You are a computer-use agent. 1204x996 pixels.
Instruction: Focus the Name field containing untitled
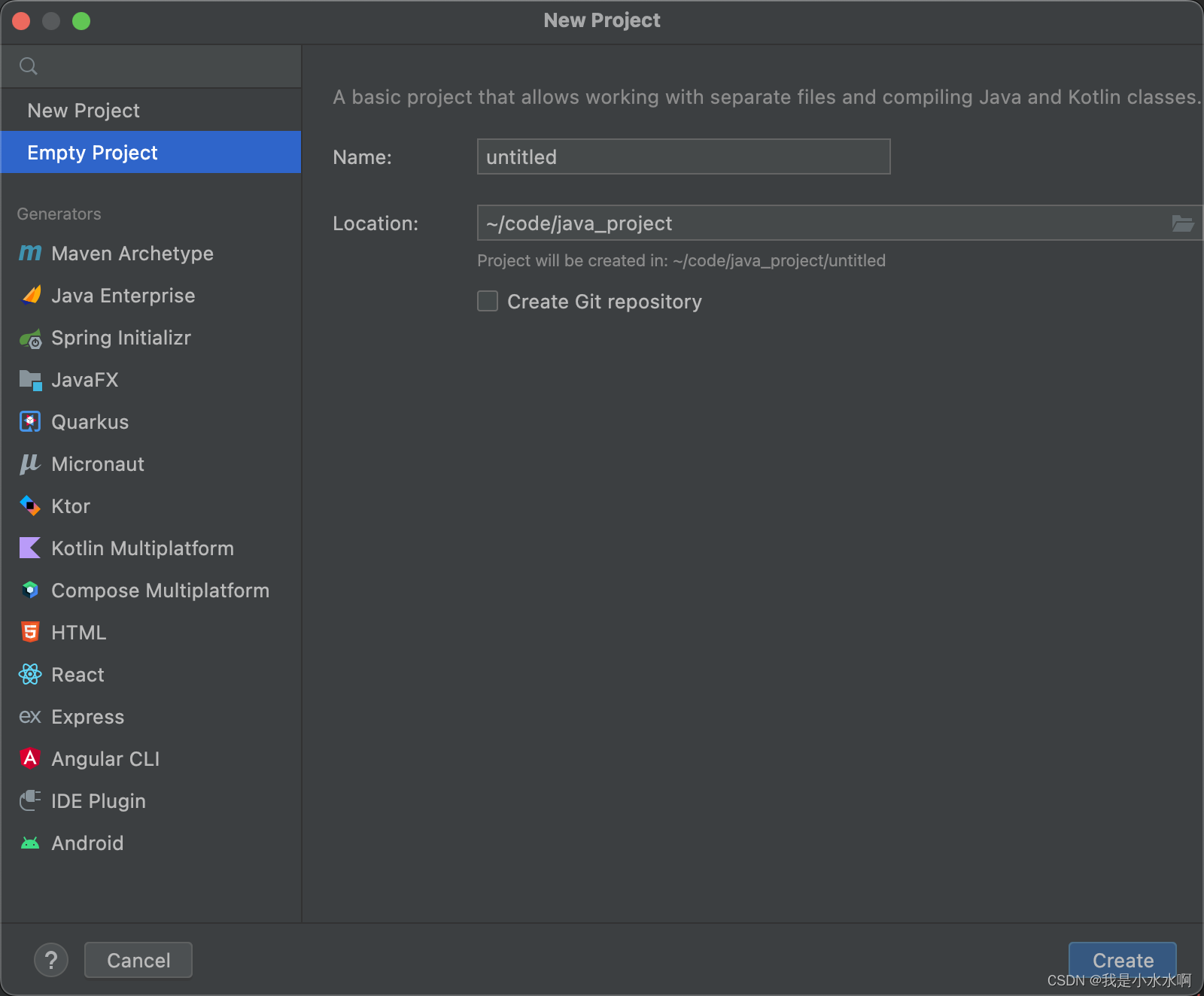click(683, 156)
